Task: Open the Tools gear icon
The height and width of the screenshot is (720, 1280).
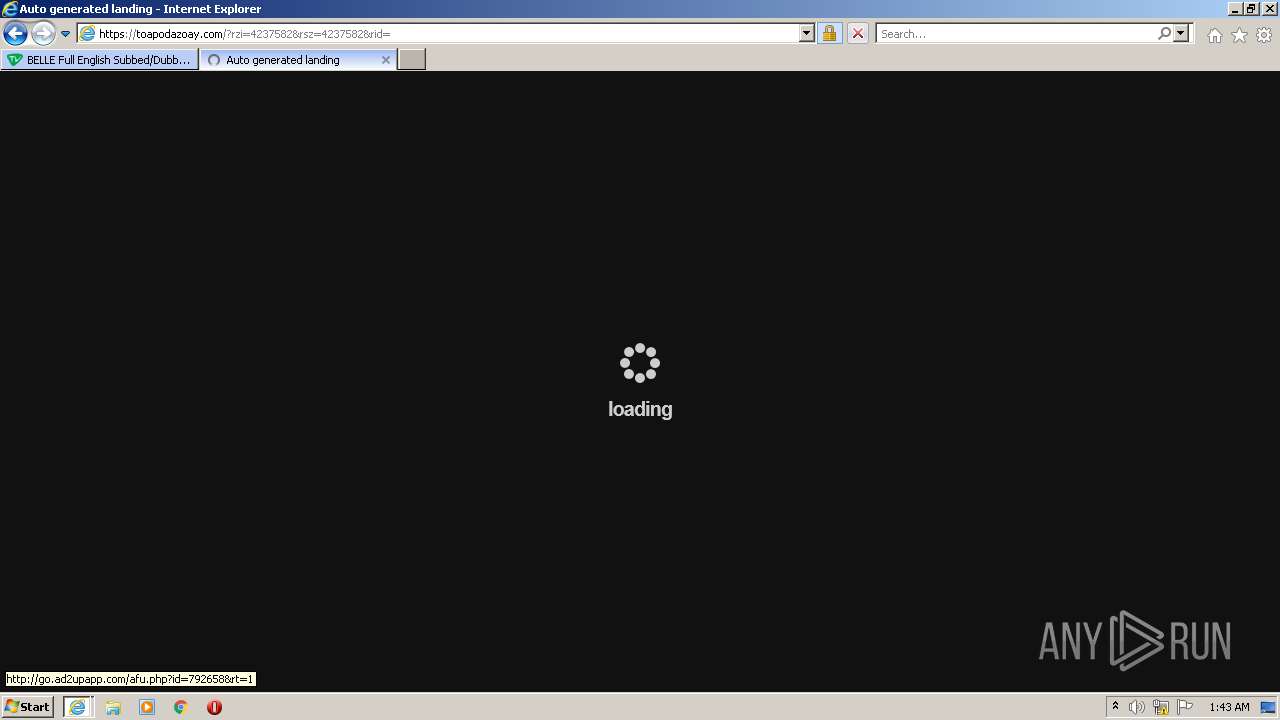Action: click(1264, 34)
